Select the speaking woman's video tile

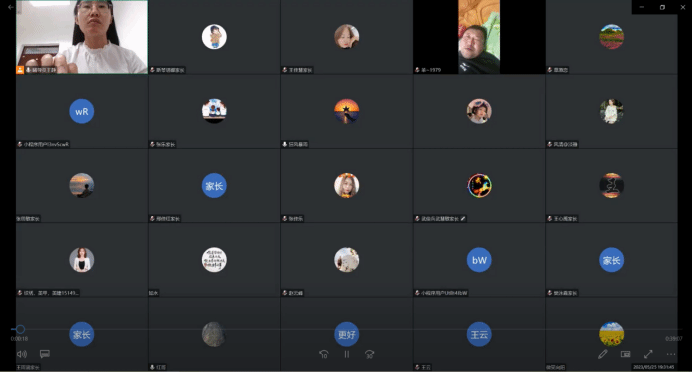tap(82, 37)
